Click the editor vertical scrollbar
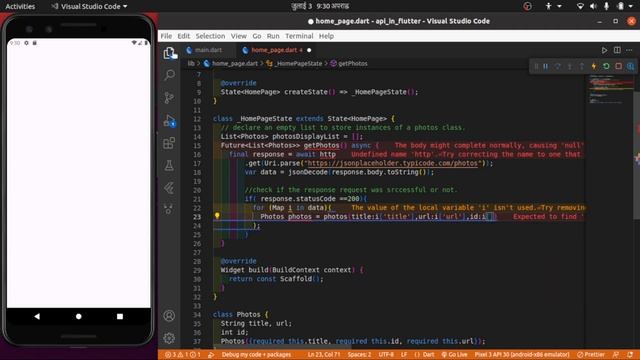640x360 pixels. coord(637,155)
